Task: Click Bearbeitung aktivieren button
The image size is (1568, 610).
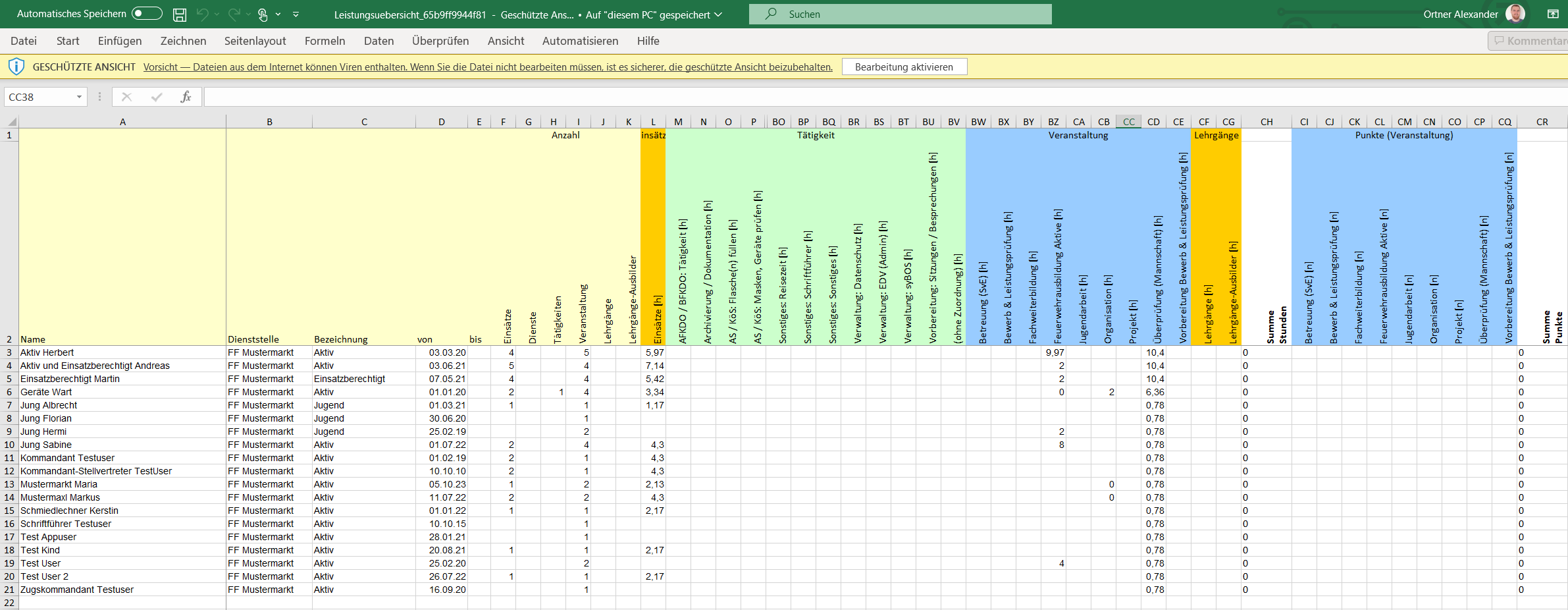Action: [x=904, y=67]
